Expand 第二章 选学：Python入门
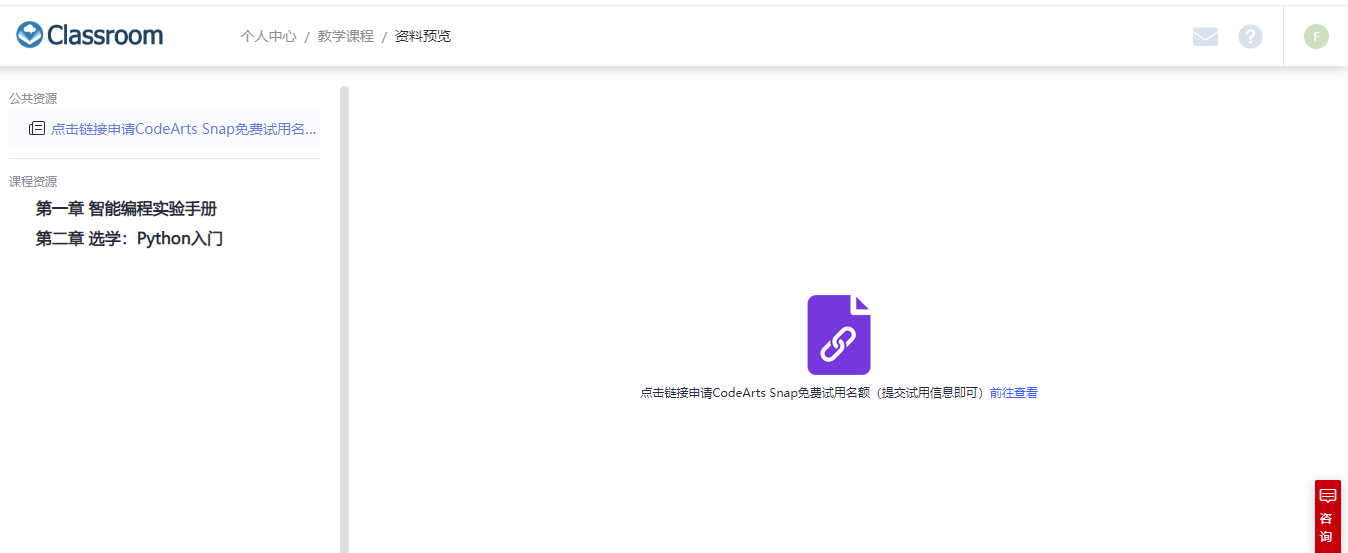This screenshot has height=553, width=1348. [129, 239]
